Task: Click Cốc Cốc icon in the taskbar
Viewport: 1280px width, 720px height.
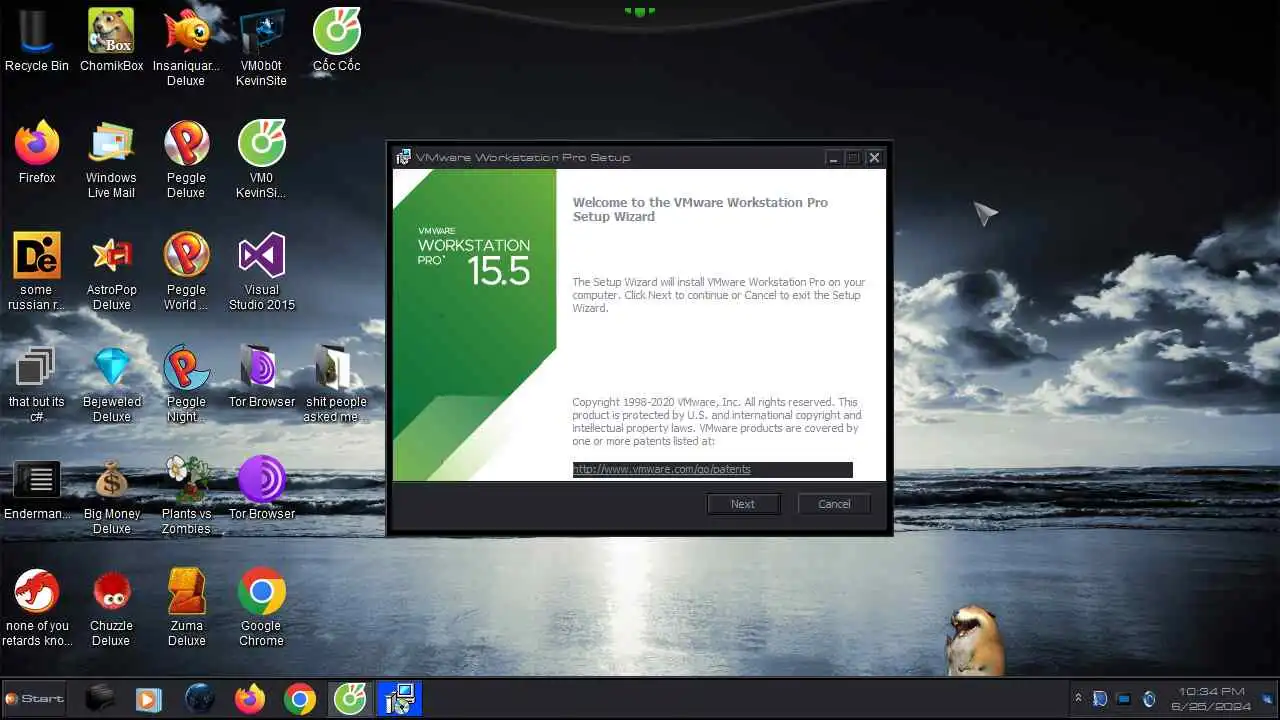Action: pos(349,698)
